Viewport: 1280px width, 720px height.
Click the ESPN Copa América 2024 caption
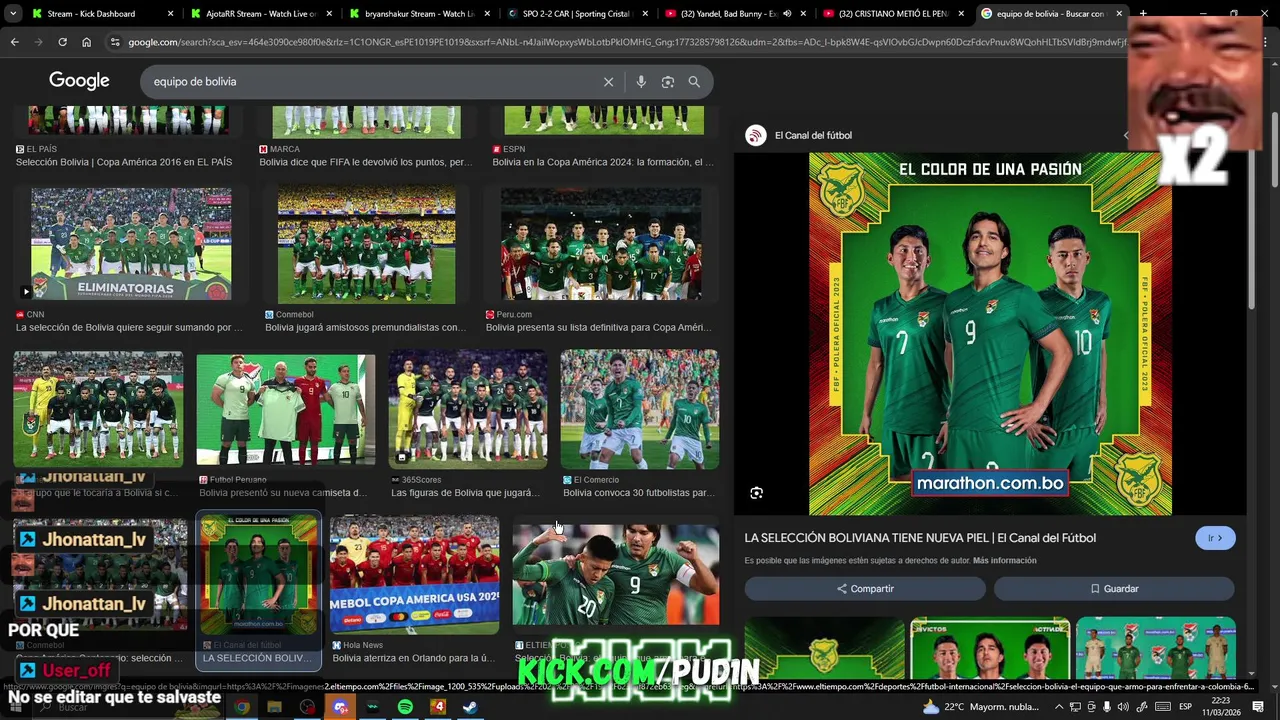tap(603, 162)
